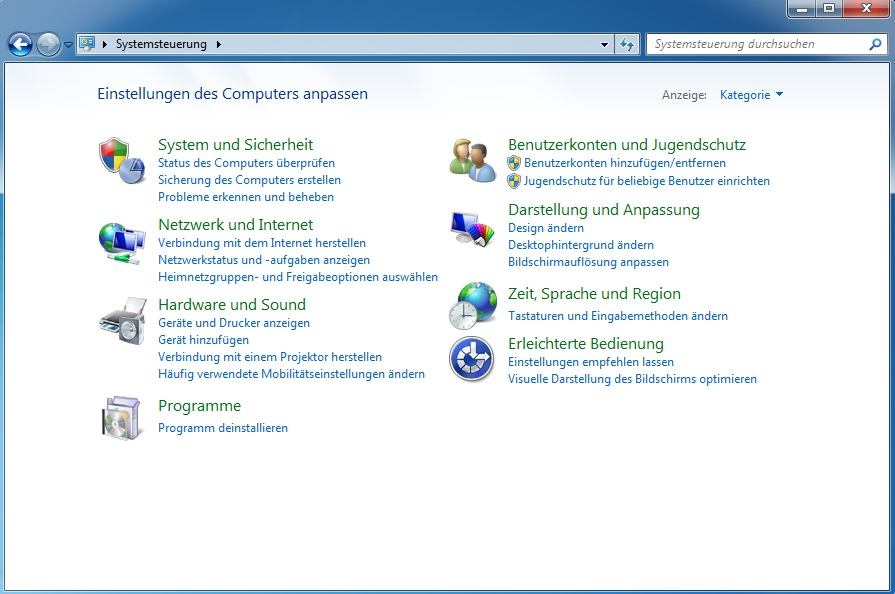Click Status des Computers überprüfen
Image resolution: width=895 pixels, height=594 pixels.
246,163
